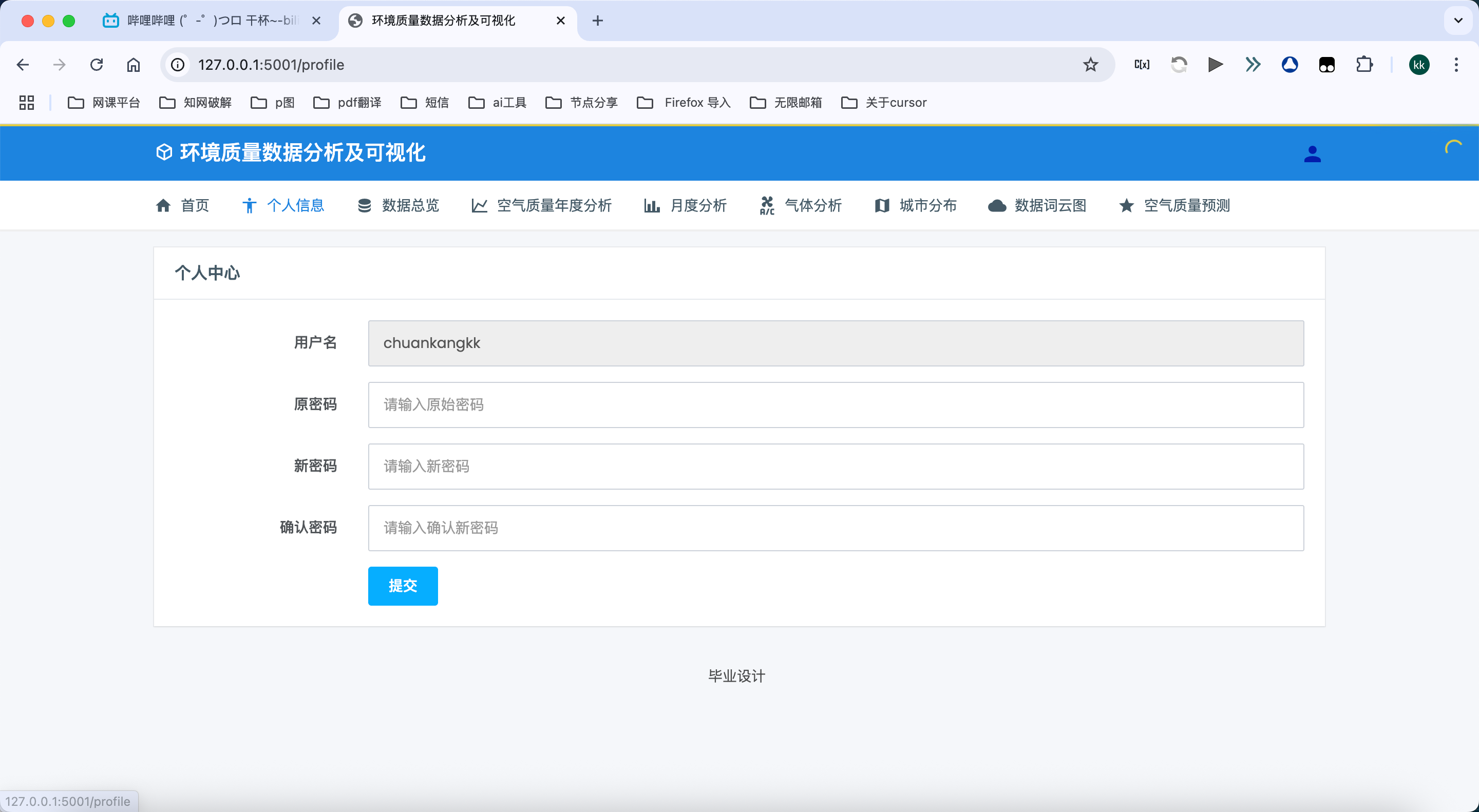Click the cube logo beside site title
This screenshot has height=812, width=1479.
point(164,152)
